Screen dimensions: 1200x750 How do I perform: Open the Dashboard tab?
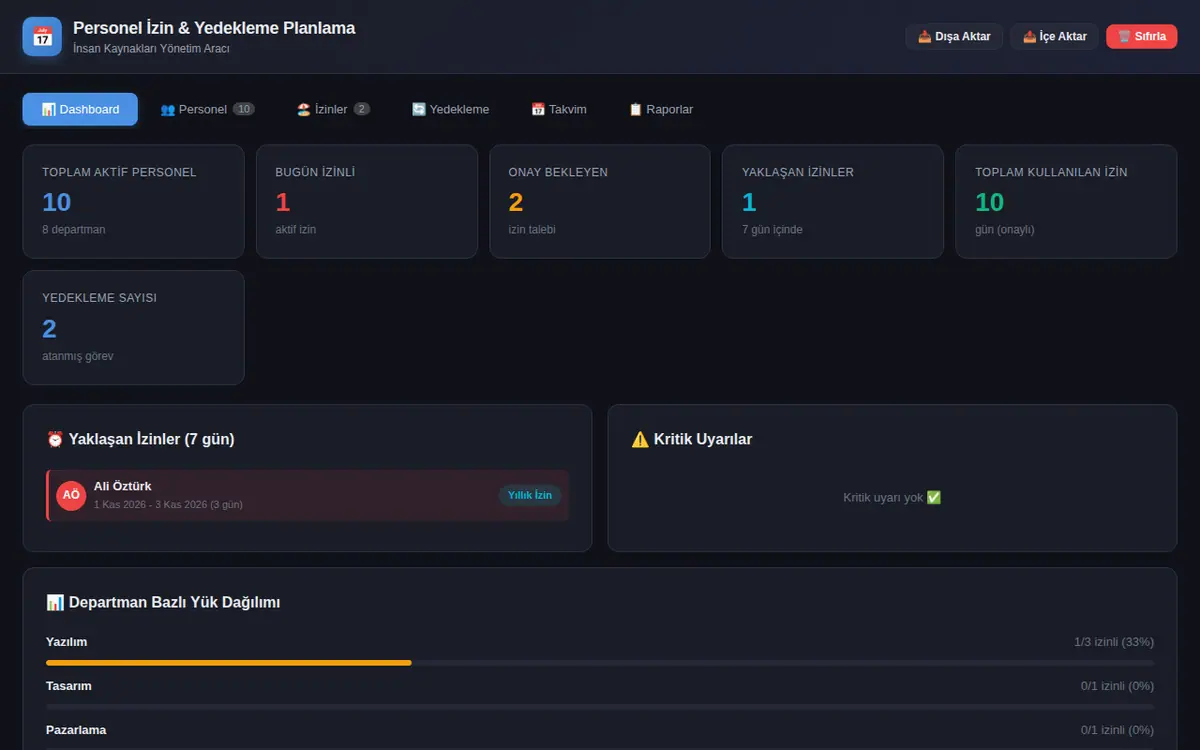pos(80,109)
